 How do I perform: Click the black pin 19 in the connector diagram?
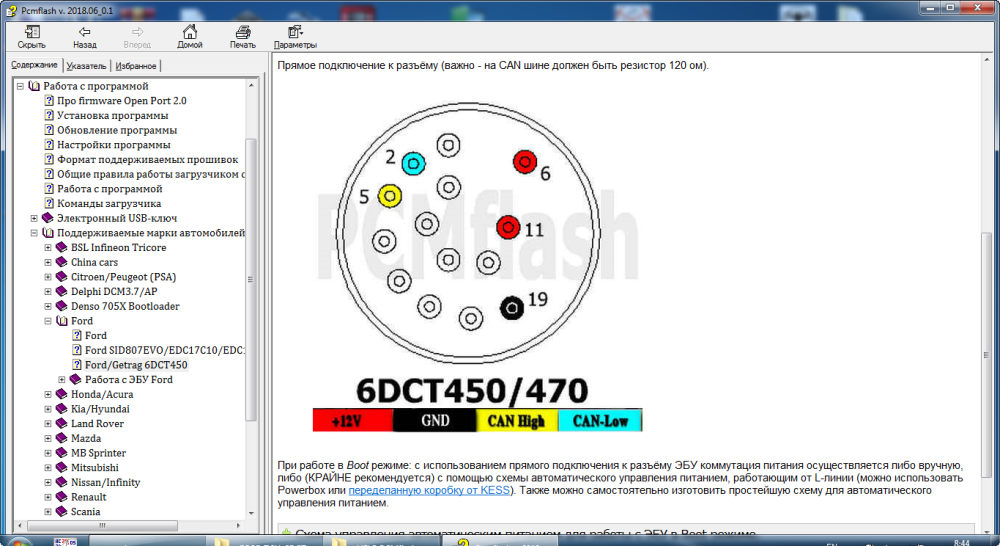(511, 309)
